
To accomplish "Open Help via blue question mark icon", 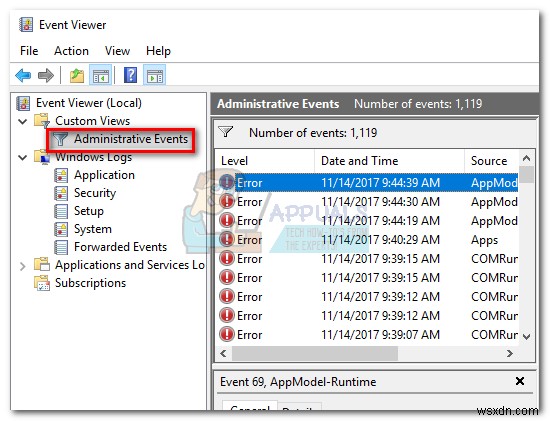I will (130, 75).
